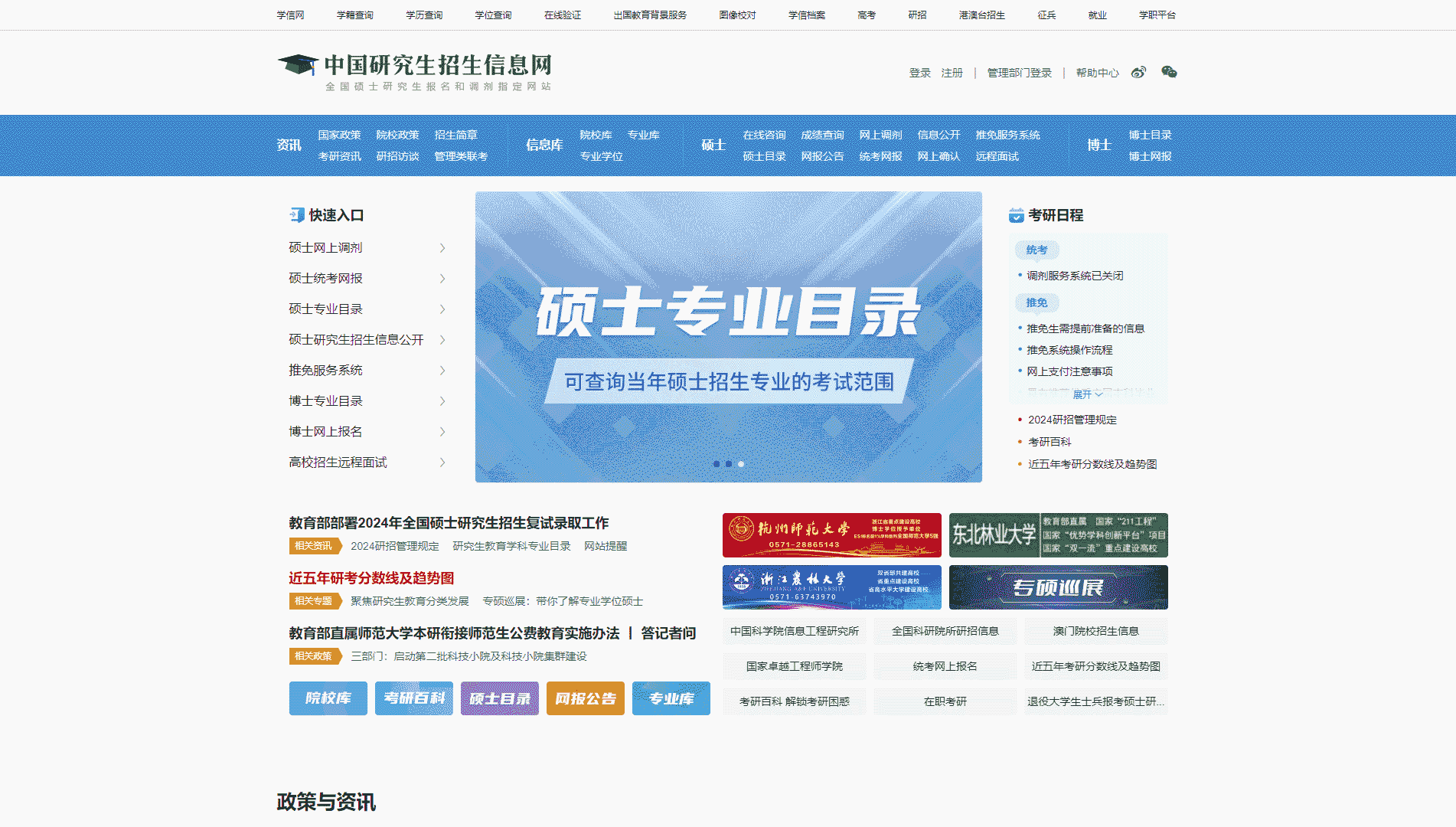Screen dimensions: 1456x827
Task: Click the 快速入口 section icon
Action: [297, 215]
